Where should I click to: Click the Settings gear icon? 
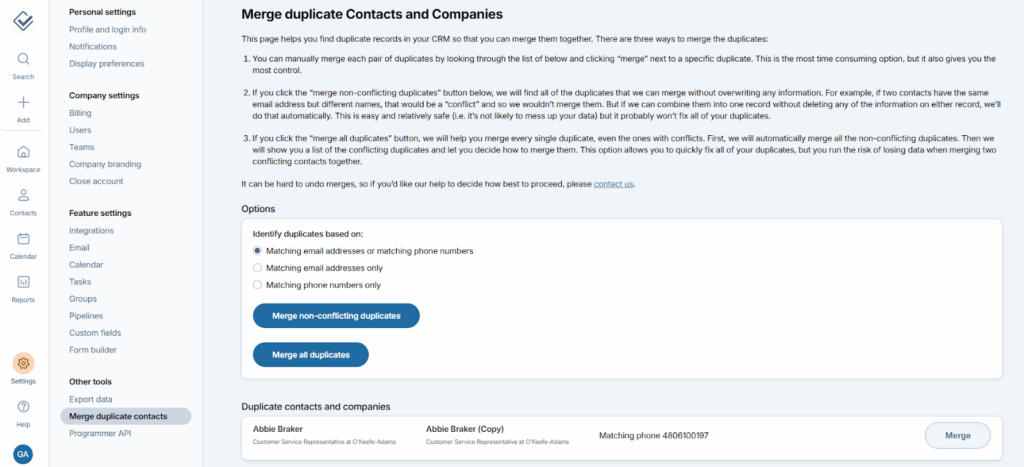point(23,363)
